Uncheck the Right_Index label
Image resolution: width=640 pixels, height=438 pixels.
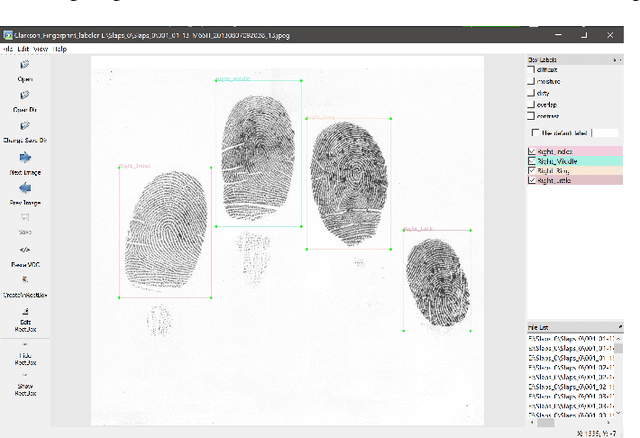[532, 151]
